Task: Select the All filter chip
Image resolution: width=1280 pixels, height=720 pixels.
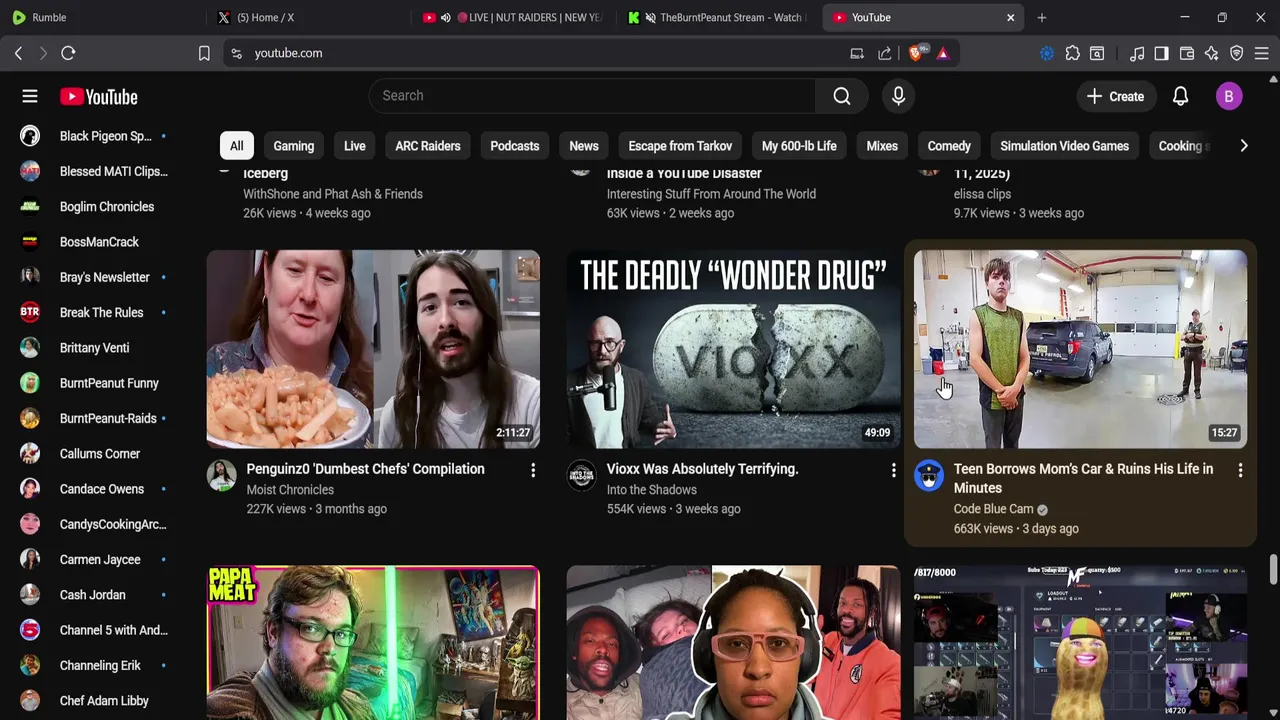Action: (236, 146)
